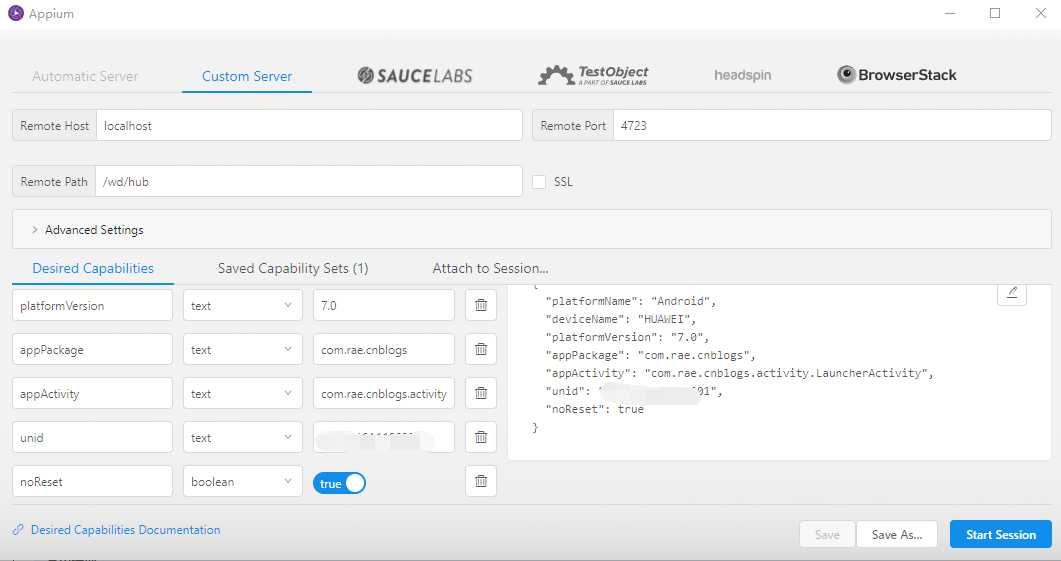Delete the appActivity capability row
Viewport: 1061px width, 561px height.
pyautogui.click(x=481, y=393)
